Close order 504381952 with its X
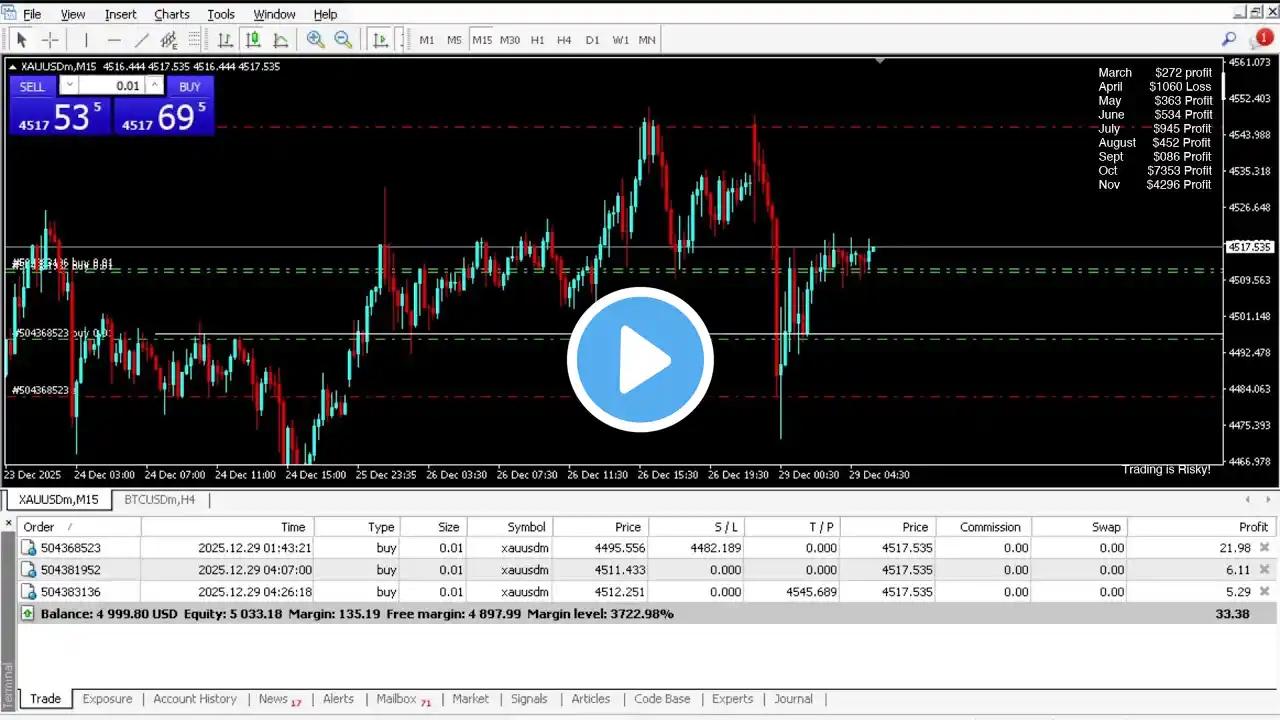 pyautogui.click(x=1265, y=570)
